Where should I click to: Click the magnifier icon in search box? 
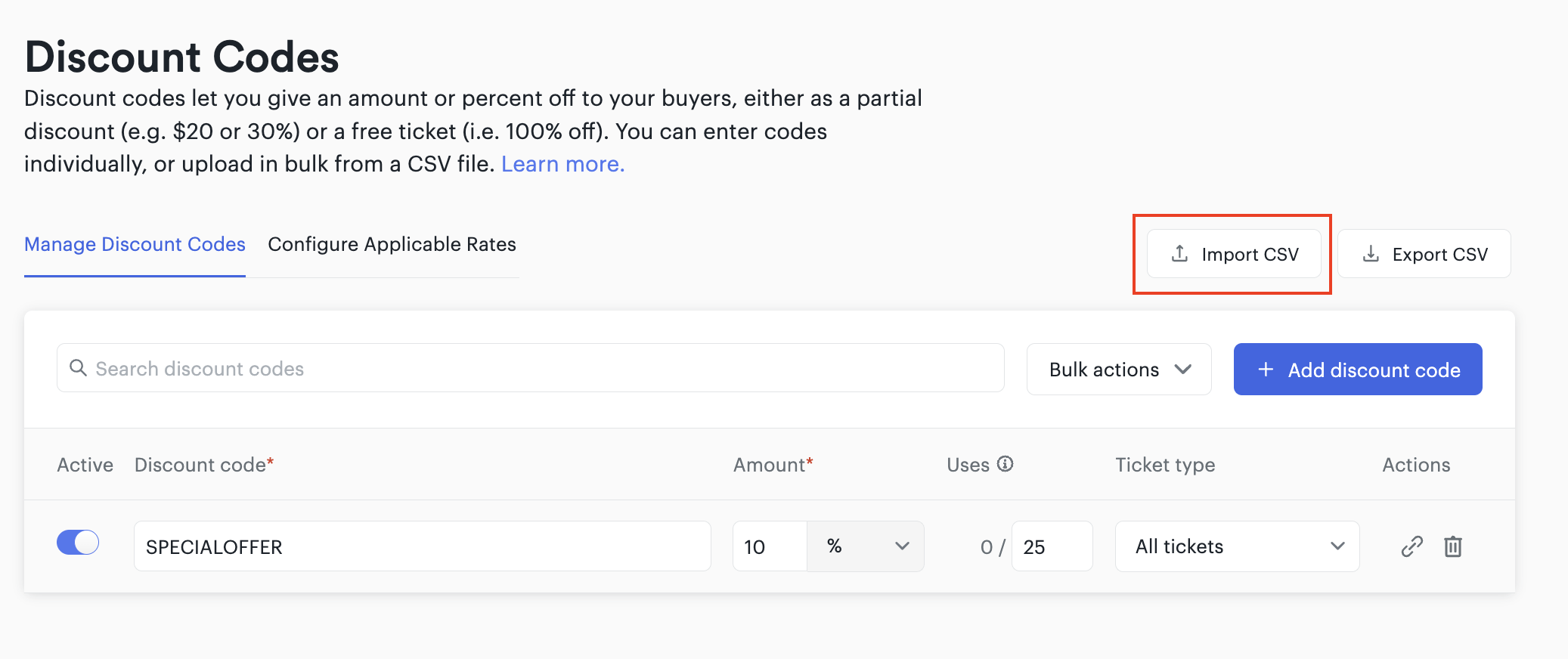[78, 368]
